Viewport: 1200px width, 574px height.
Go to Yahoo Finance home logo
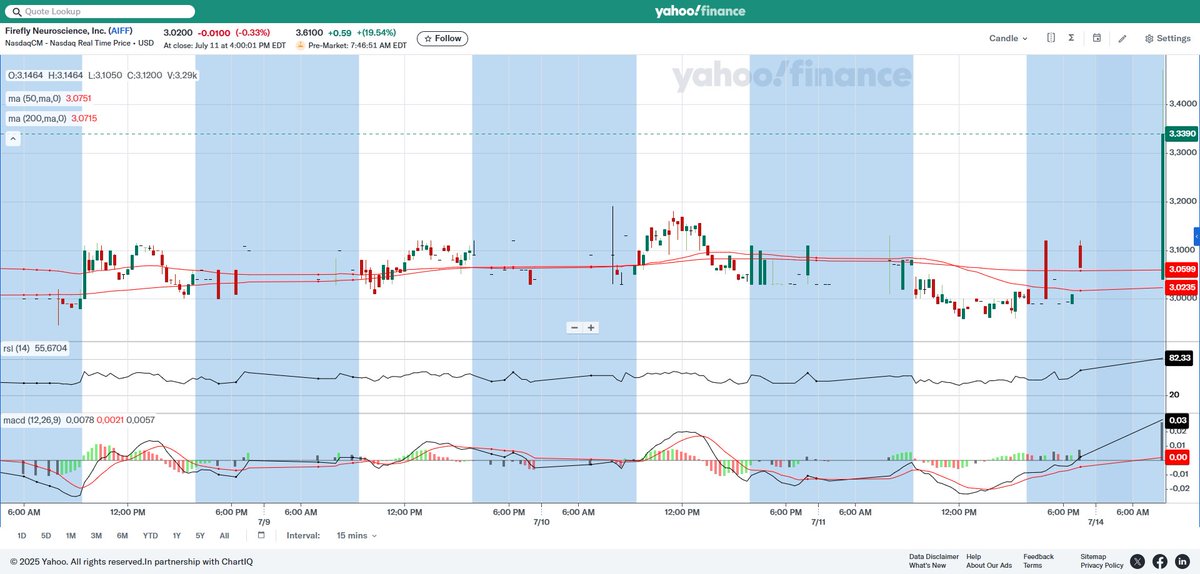[x=698, y=11]
